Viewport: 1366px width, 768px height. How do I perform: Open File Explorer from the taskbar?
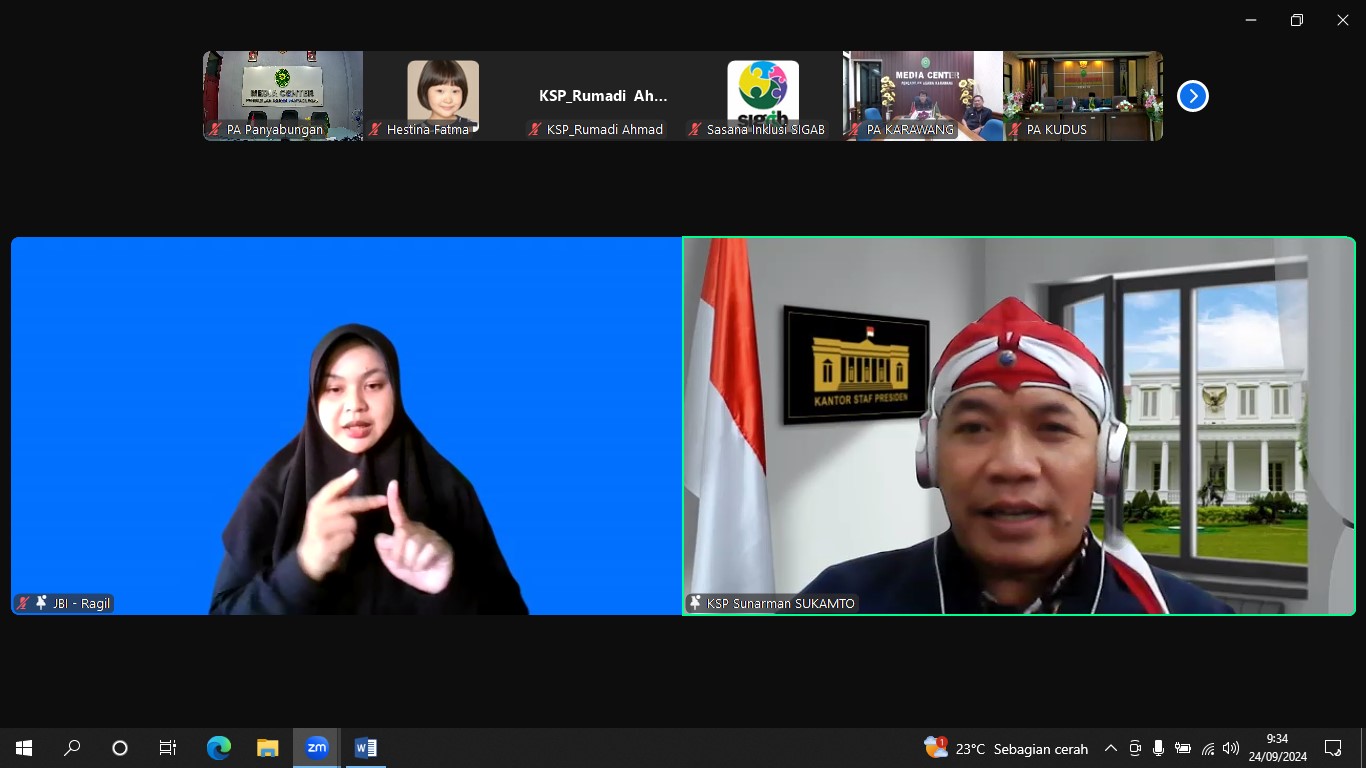coord(267,747)
